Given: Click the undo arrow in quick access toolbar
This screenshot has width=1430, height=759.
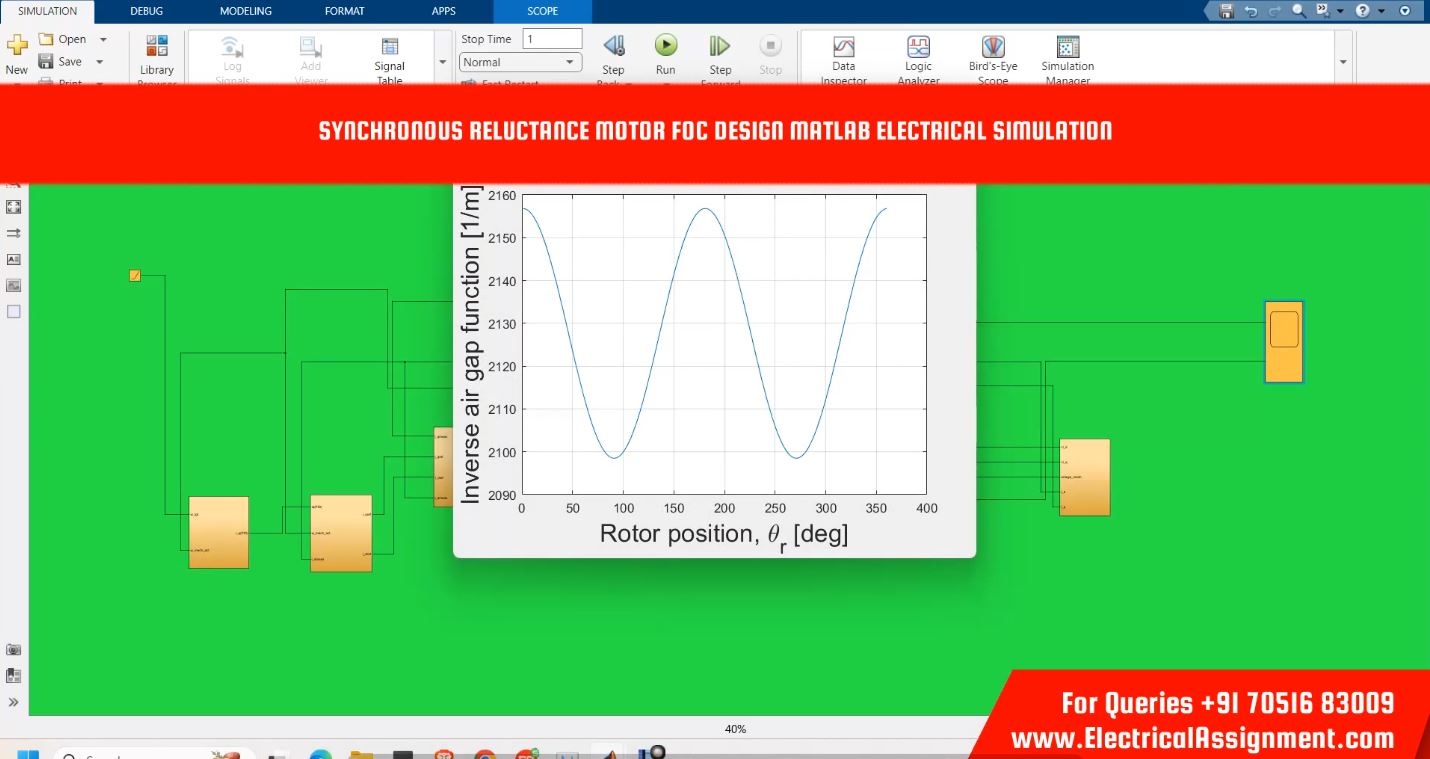Looking at the screenshot, I should (x=1250, y=11).
